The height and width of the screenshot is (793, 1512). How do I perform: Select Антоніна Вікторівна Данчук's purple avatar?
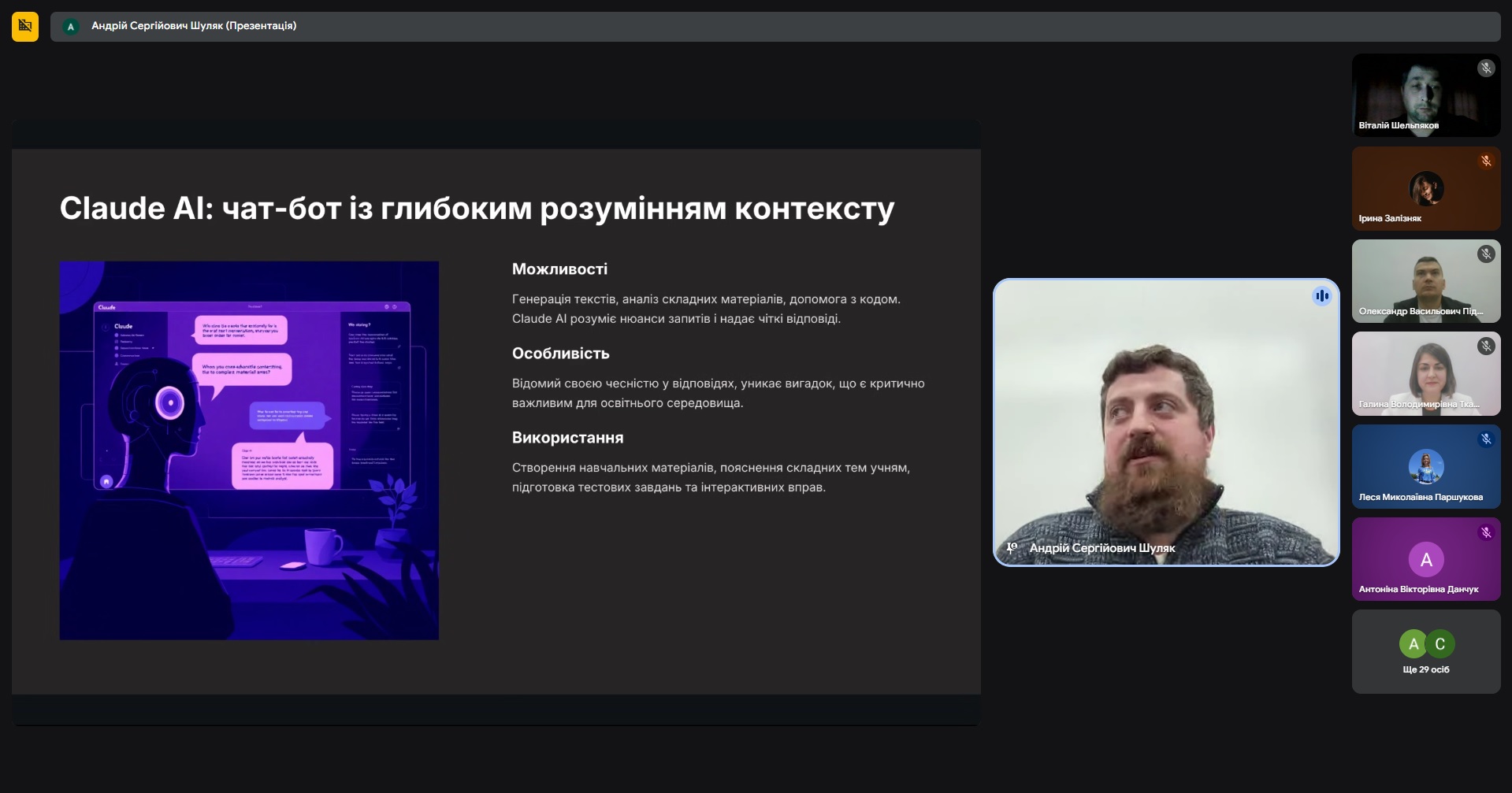[x=1425, y=559]
